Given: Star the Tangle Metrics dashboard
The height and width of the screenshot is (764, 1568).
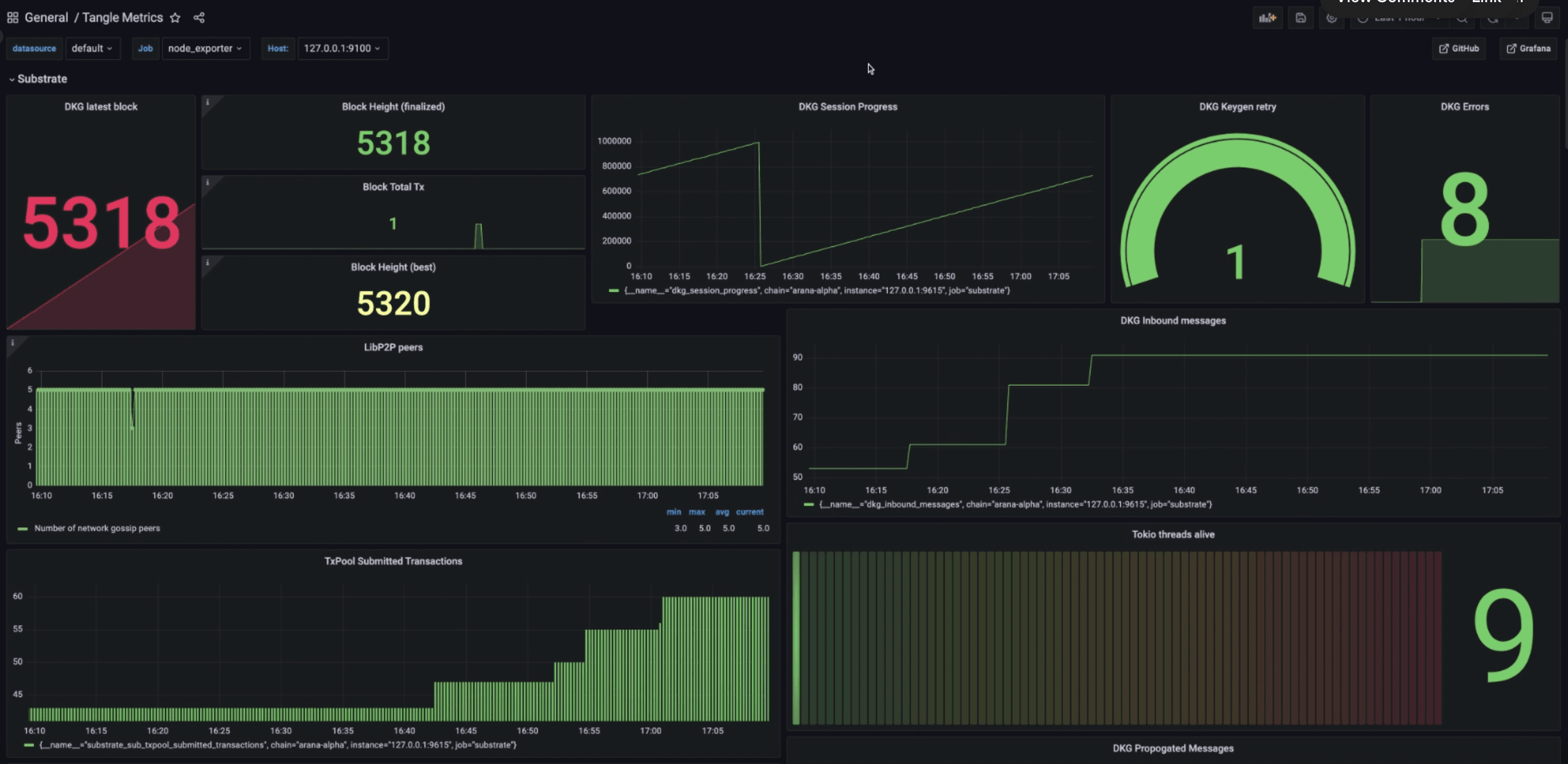Looking at the screenshot, I should pyautogui.click(x=175, y=18).
